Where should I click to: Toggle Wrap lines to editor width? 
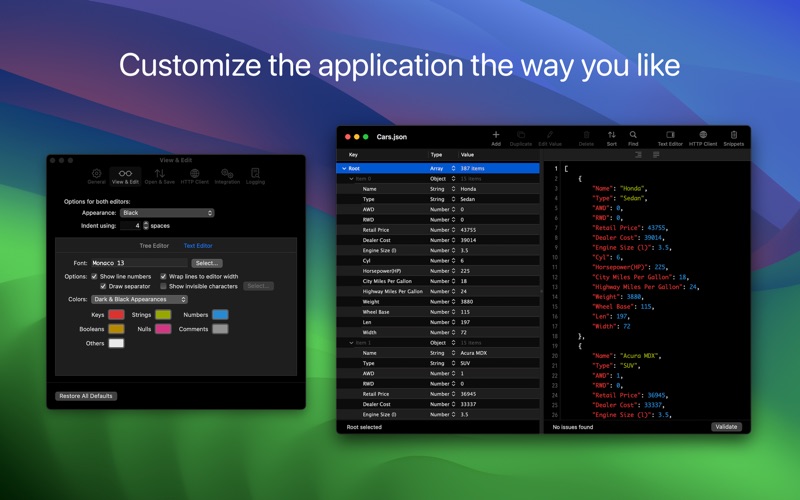point(163,276)
